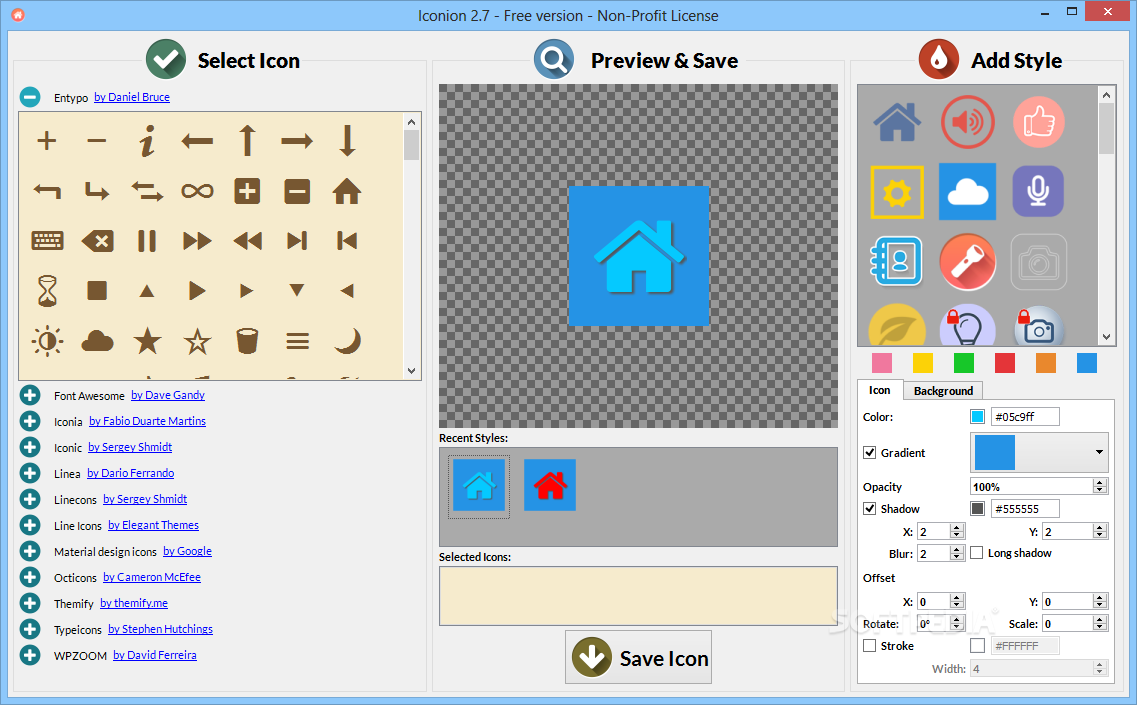Switch to the Icon tab

pos(880,390)
